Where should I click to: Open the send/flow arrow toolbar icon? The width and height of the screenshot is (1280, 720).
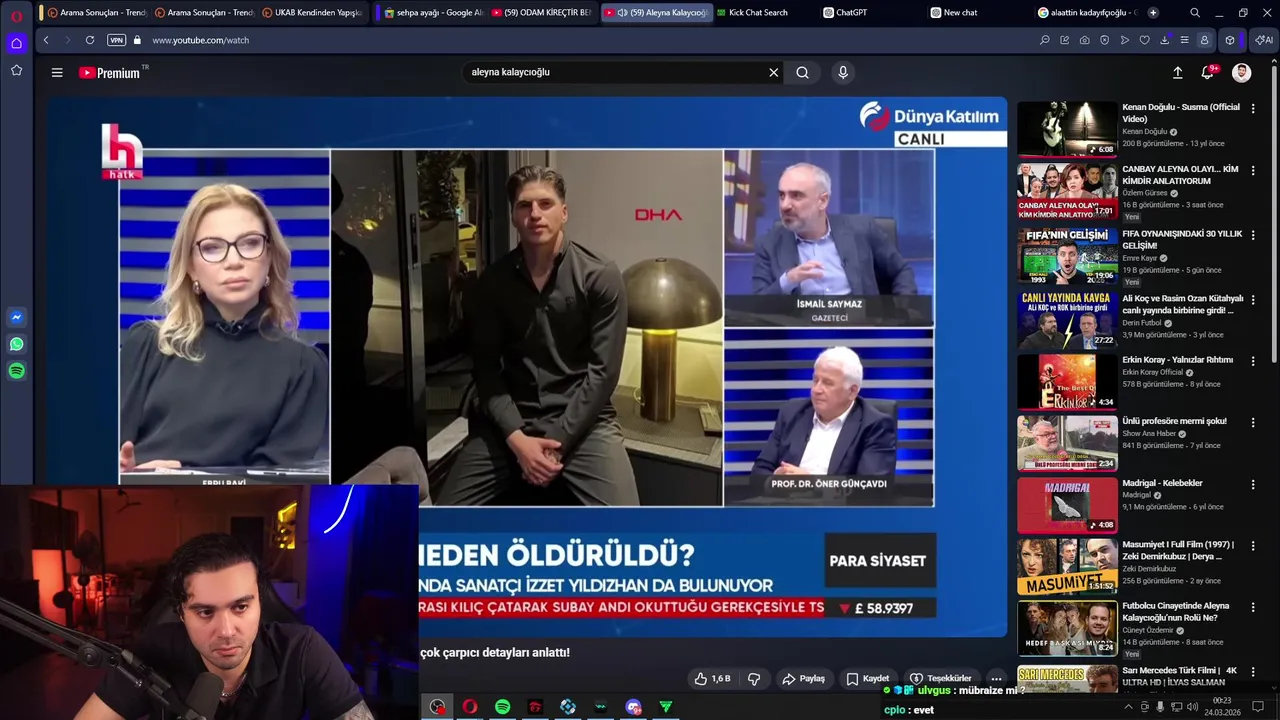click(1125, 40)
